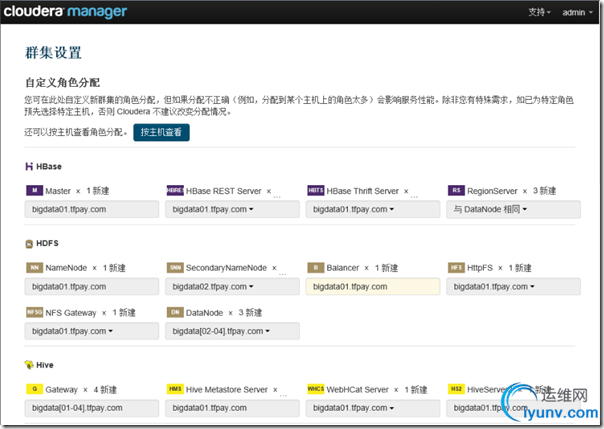The width and height of the screenshot is (604, 429).
Task: Click the Cloudera Manager logo
Action: coord(65,12)
